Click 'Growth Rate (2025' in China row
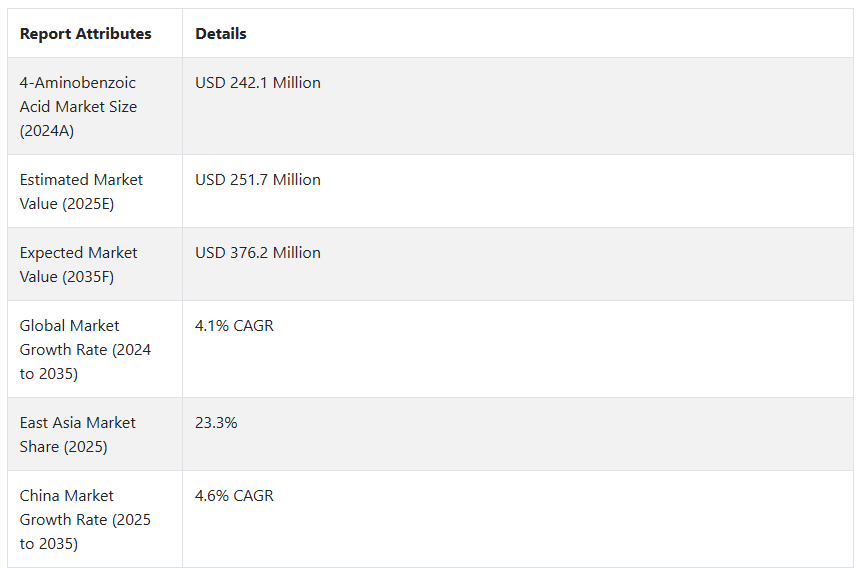The height and width of the screenshot is (568, 856). [x=85, y=519]
